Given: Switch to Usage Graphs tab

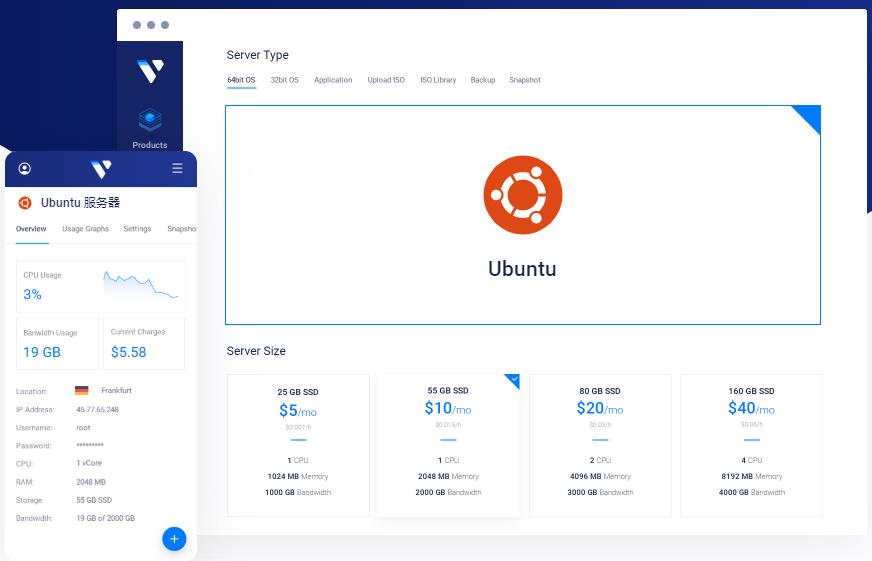Looking at the screenshot, I should click(x=86, y=229).
